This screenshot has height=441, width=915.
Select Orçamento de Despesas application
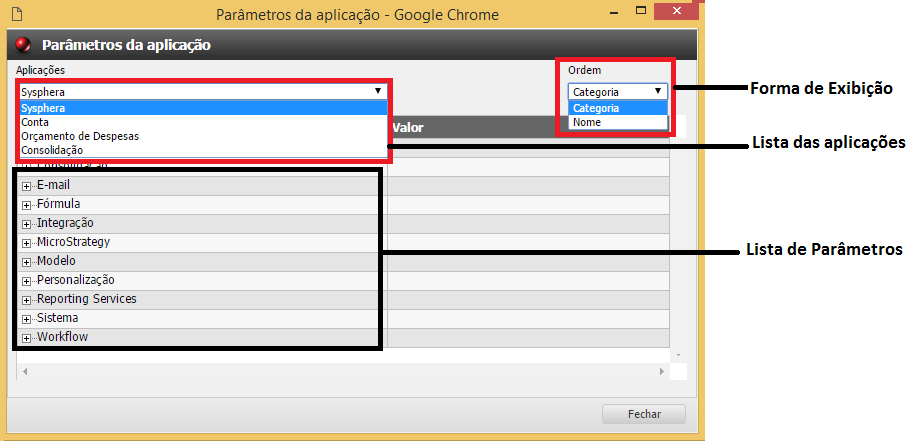[x=80, y=135]
